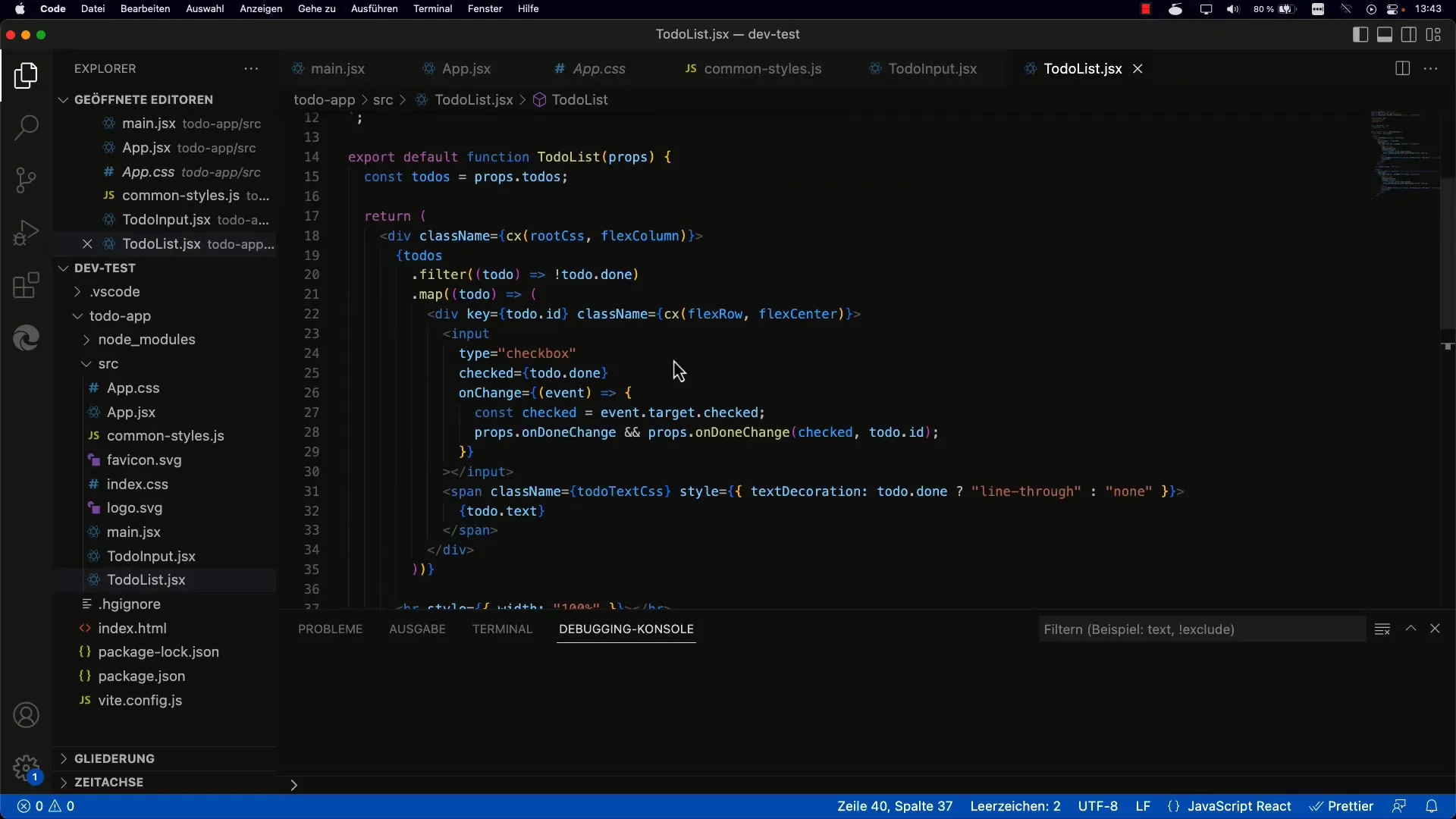Expand the ZEITACHSE section

(x=108, y=782)
